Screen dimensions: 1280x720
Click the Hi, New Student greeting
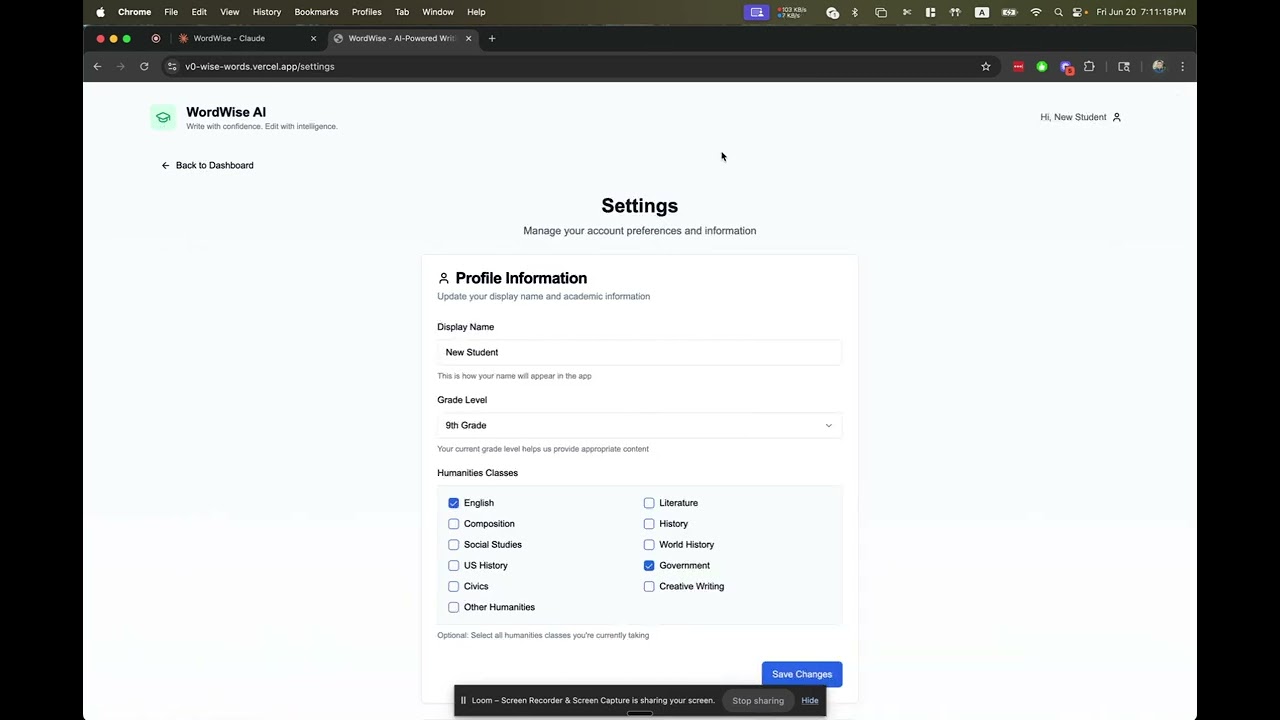pos(1073,117)
